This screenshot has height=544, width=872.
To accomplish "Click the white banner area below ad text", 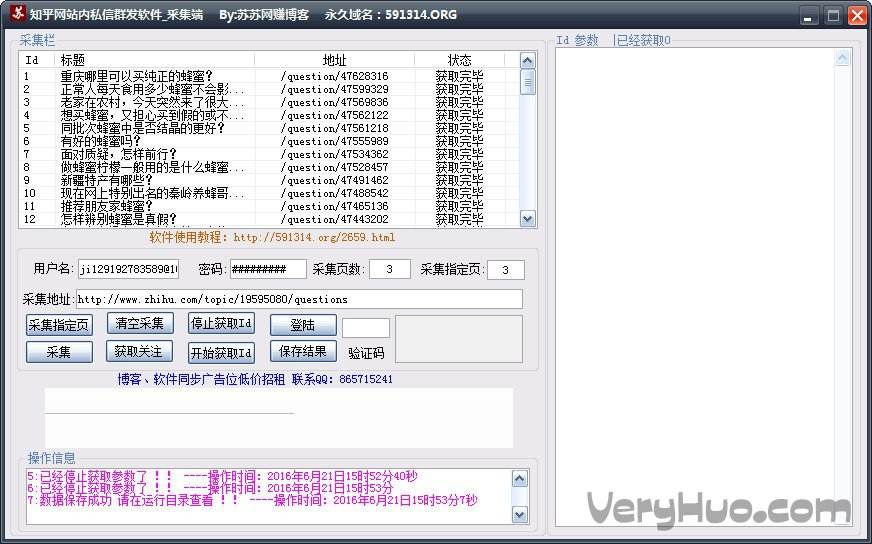I will coord(279,418).
